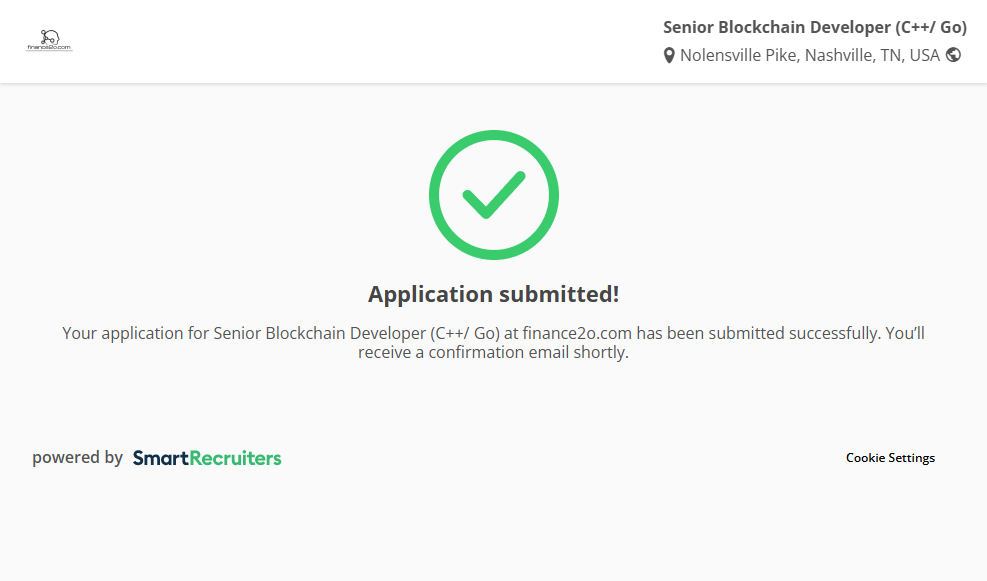Click "finance2o.com" in the confirmation message
Screen dimensions: 987x581
click(x=577, y=333)
